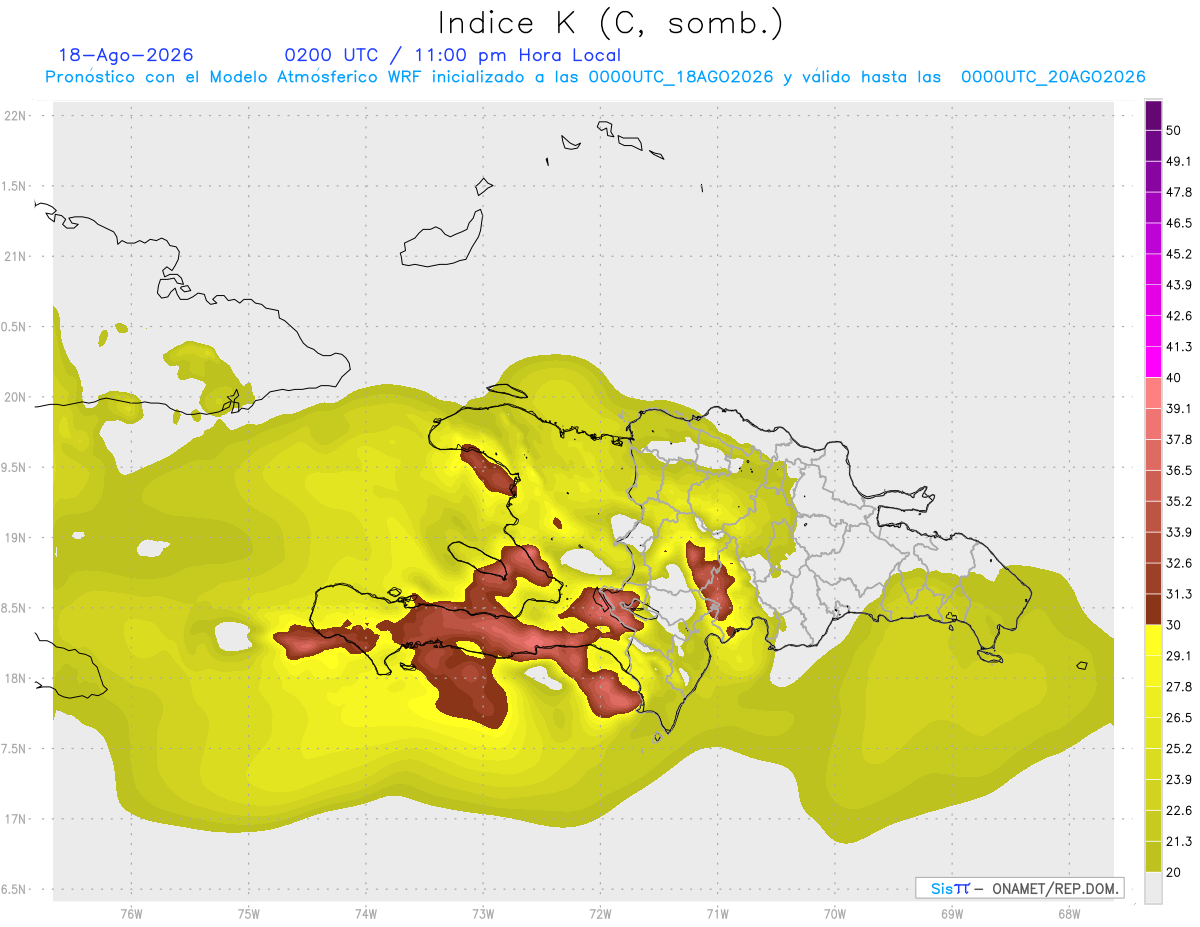Image resolution: width=1200 pixels, height=927 pixels.
Task: Click the legend value 46.5
Action: pyautogui.click(x=1178, y=223)
